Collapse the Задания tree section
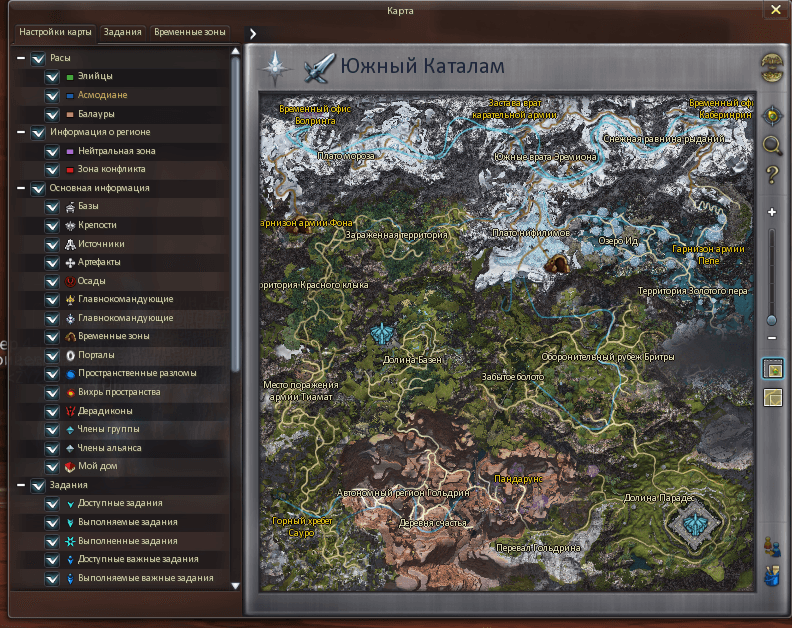This screenshot has width=792, height=628. point(21,485)
